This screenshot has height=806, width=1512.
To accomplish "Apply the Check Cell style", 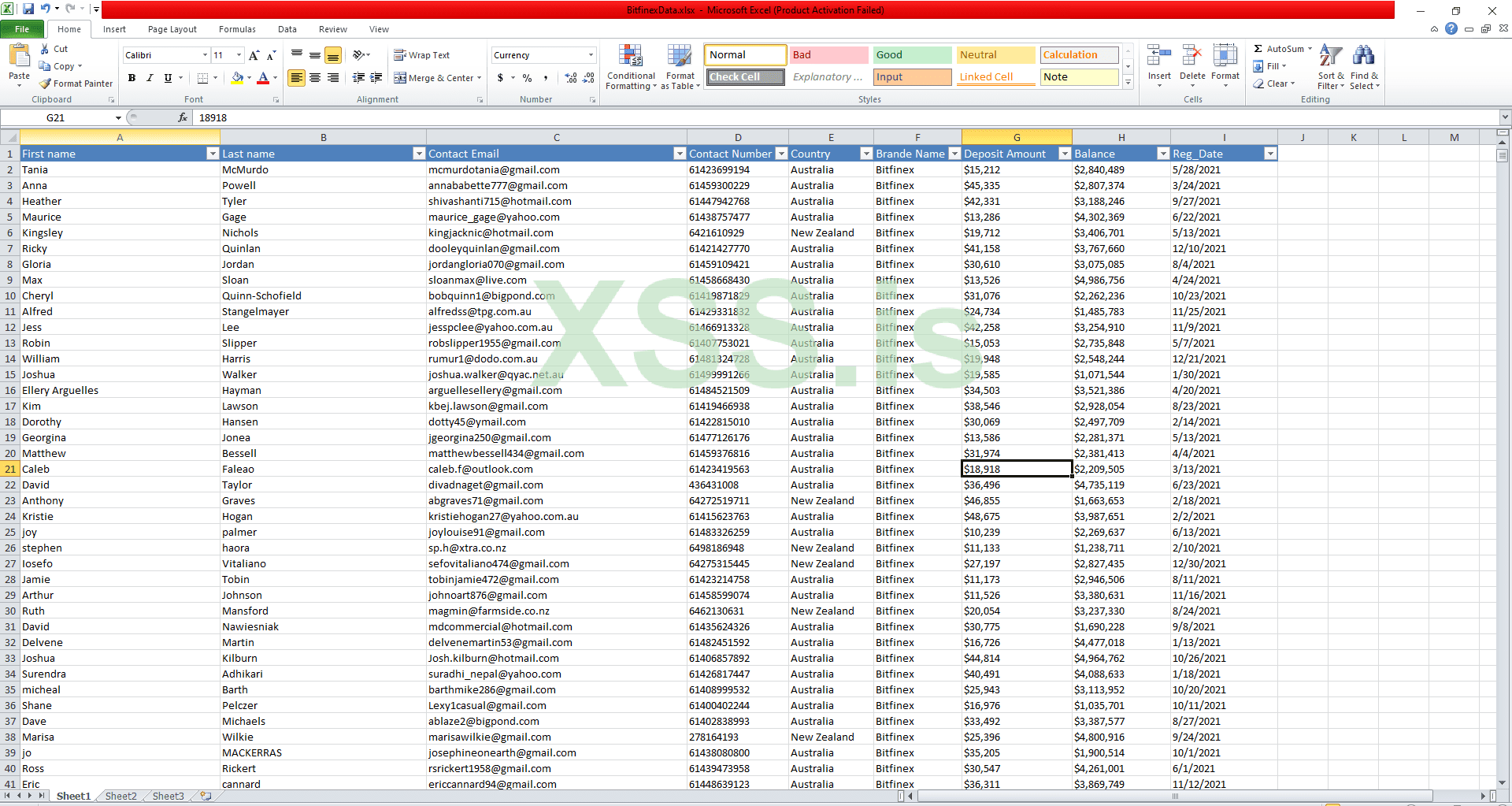I will point(744,77).
